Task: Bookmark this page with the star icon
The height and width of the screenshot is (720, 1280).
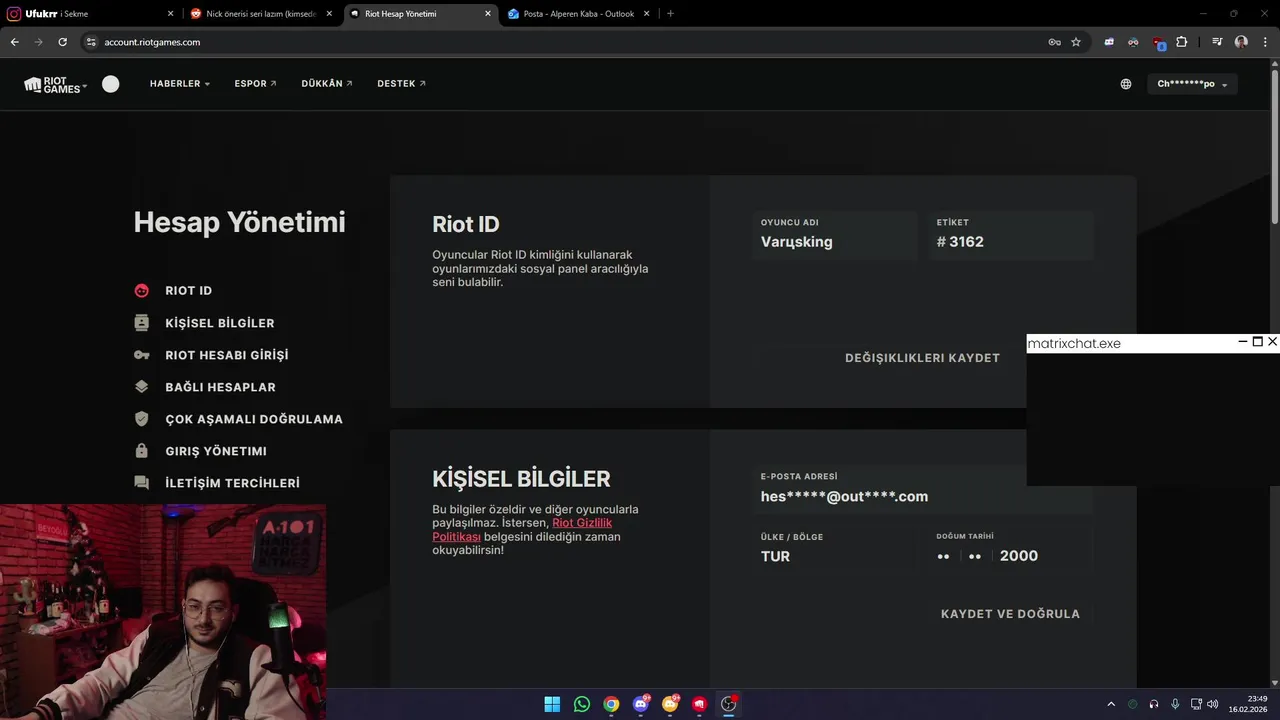Action: pyautogui.click(x=1076, y=42)
